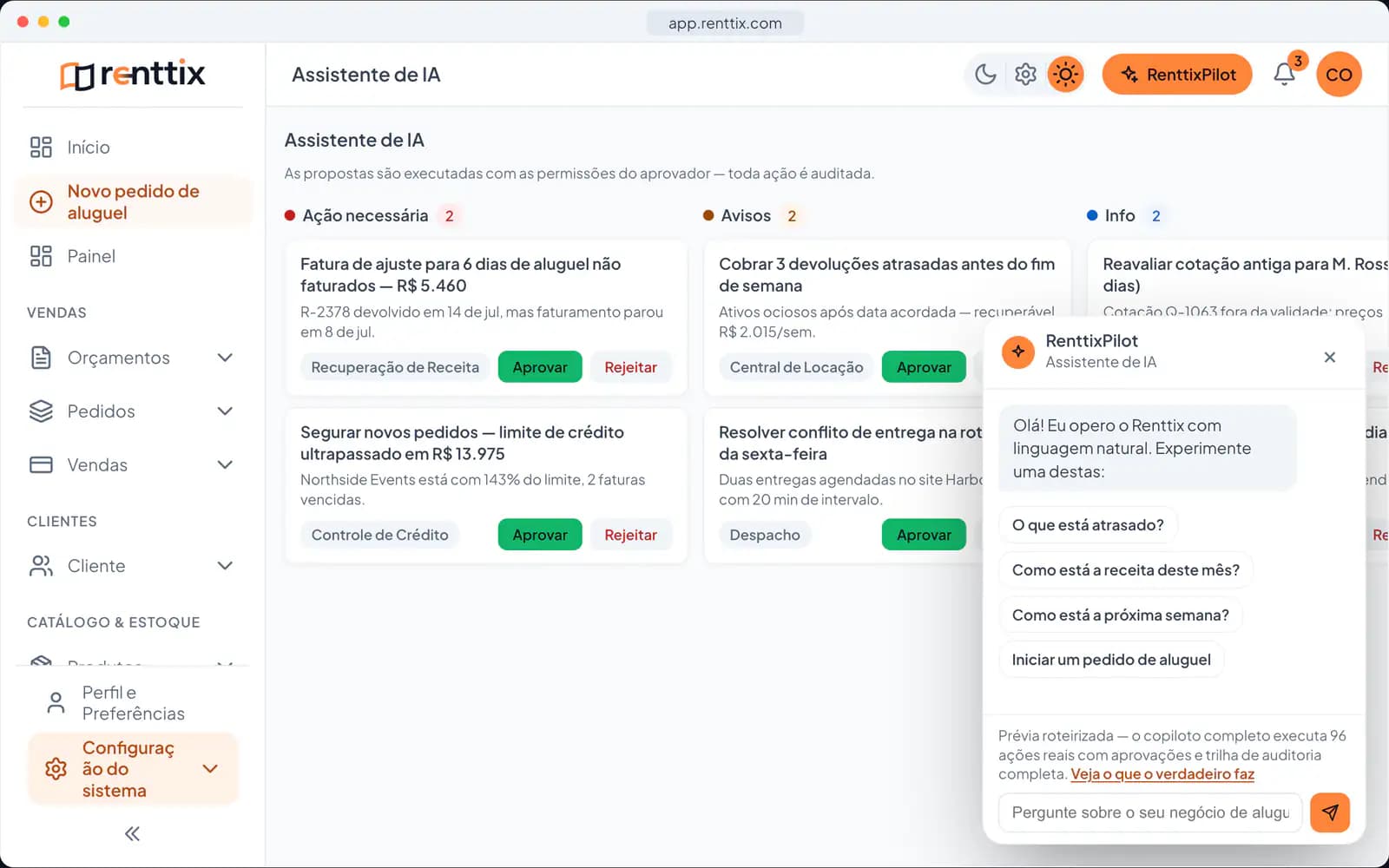Expand Configuração do sistema chevron
1389x868 pixels.
[x=210, y=769]
